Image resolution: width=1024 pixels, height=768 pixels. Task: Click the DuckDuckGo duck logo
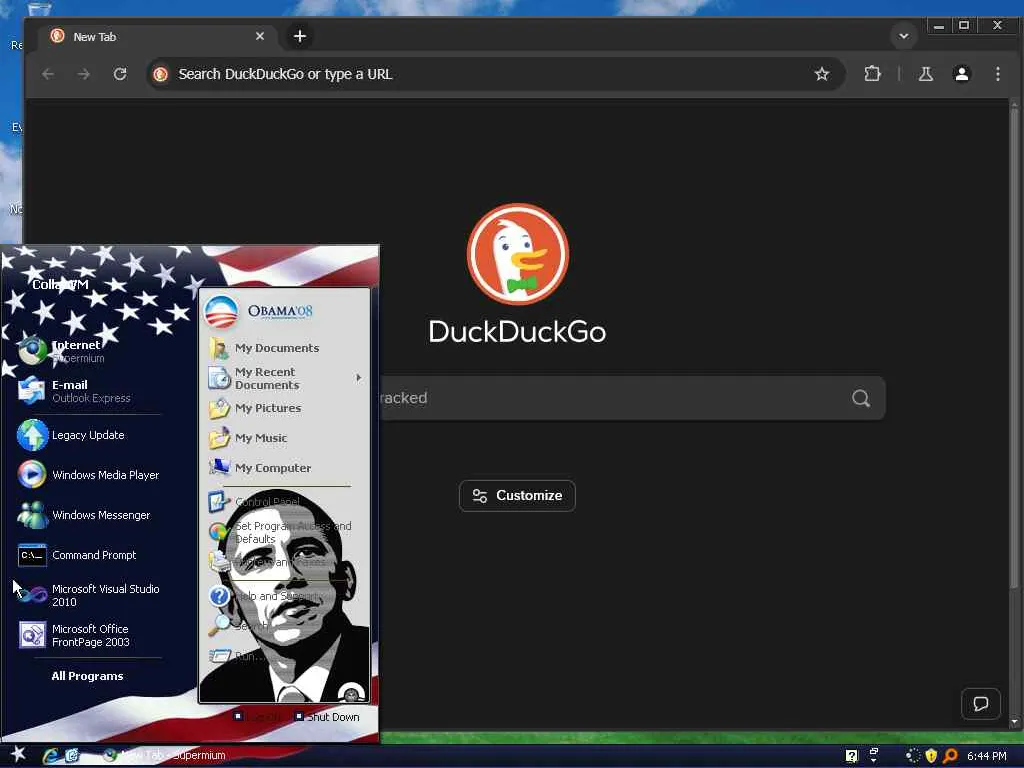tap(518, 254)
